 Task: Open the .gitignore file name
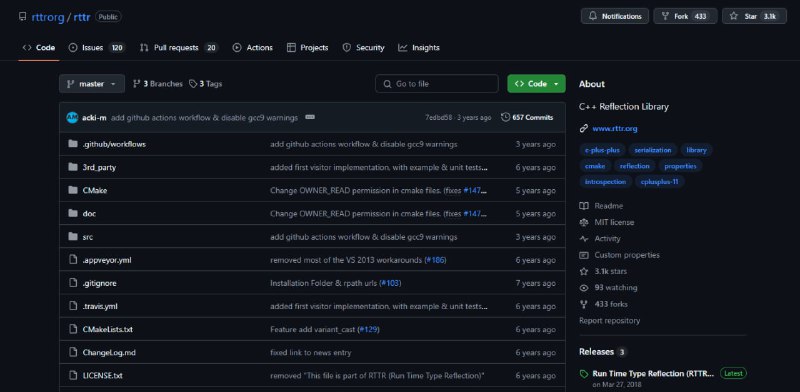pos(99,283)
